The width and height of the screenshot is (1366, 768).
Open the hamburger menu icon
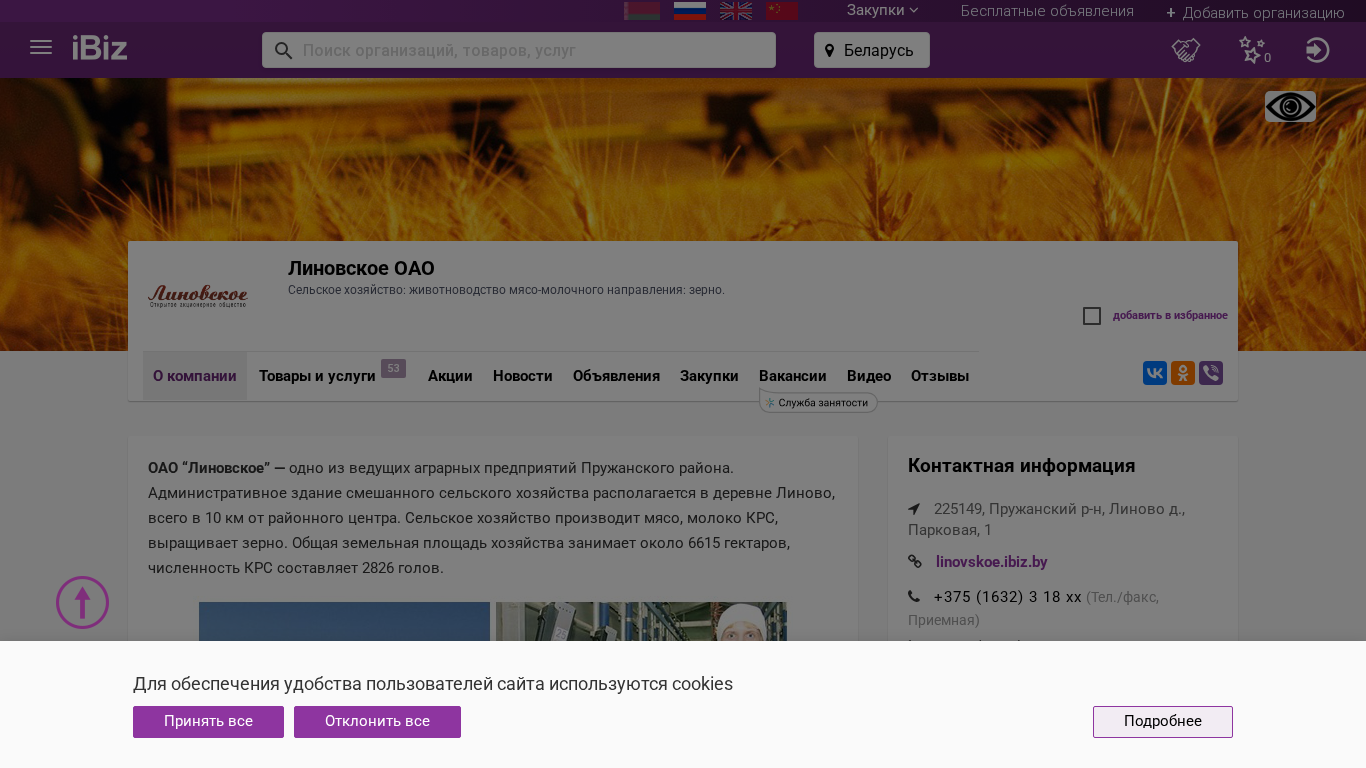(41, 48)
